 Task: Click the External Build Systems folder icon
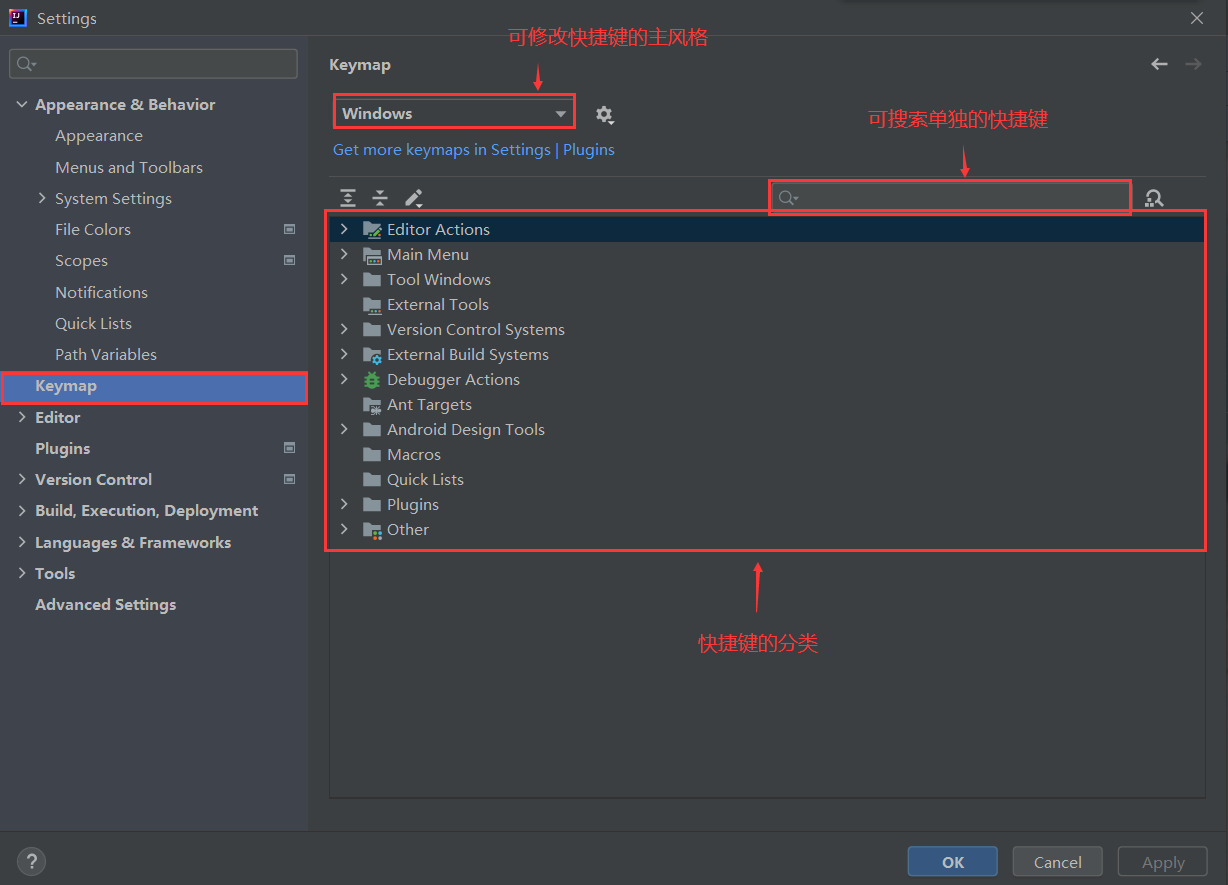pos(372,354)
